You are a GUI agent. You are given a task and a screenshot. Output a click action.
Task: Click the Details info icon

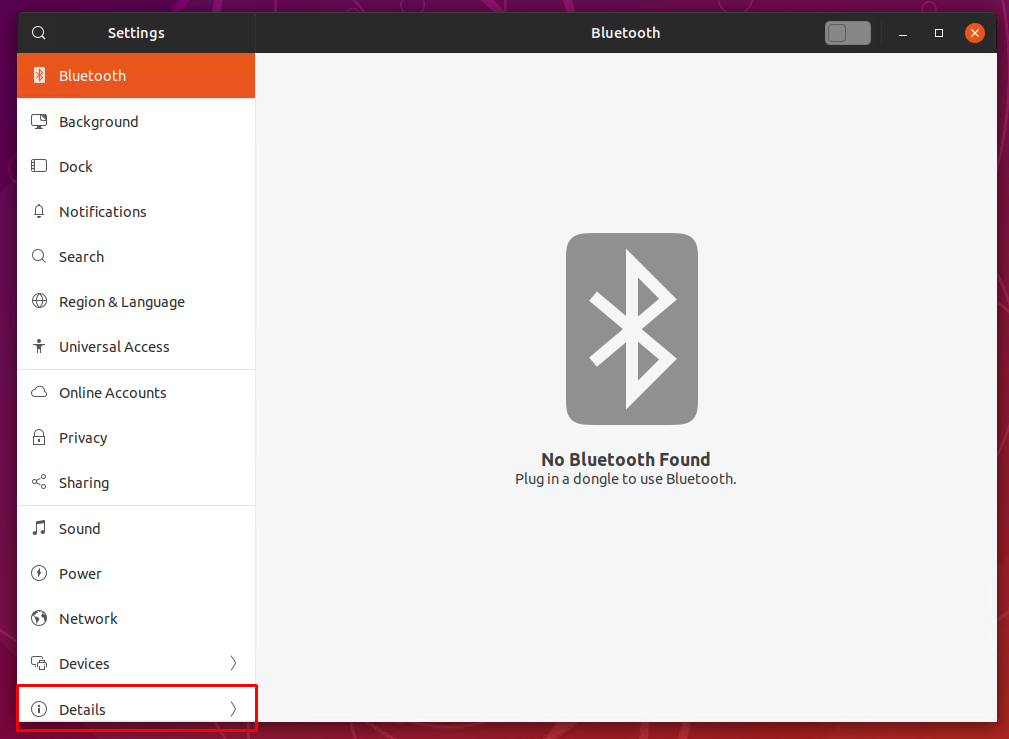(x=39, y=709)
